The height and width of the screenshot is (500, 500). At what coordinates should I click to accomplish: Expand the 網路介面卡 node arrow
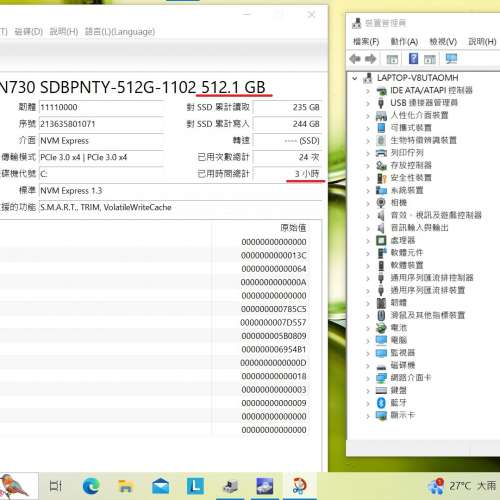(x=368, y=378)
